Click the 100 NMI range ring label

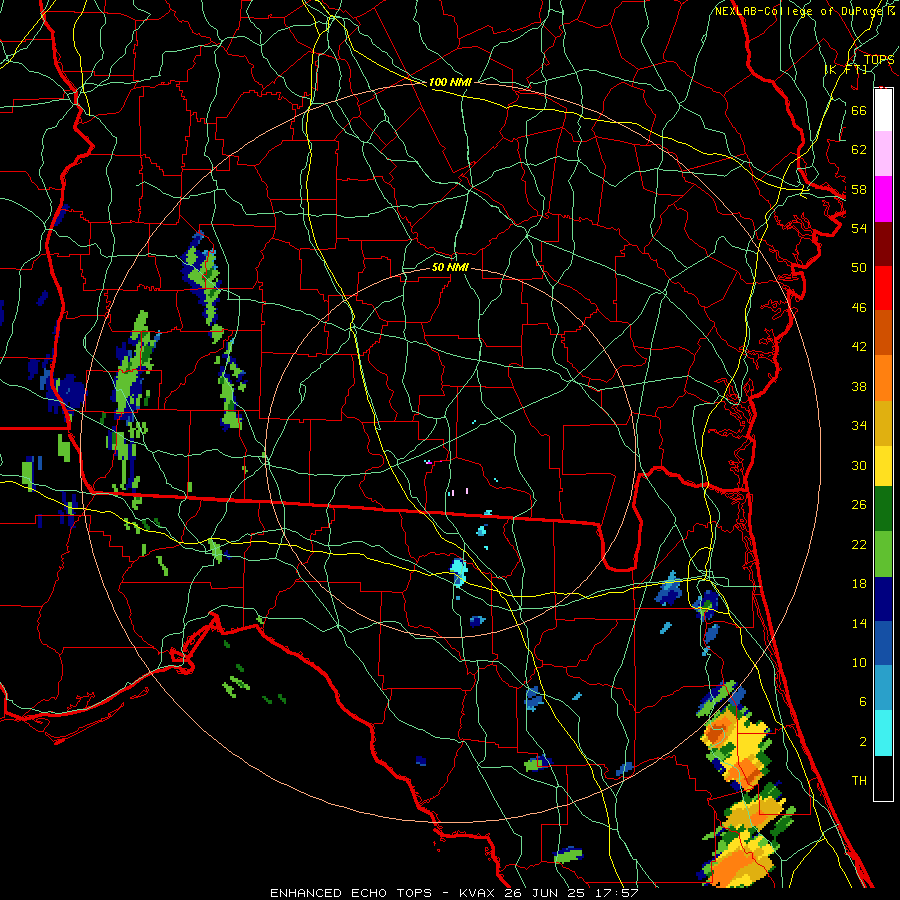pyautogui.click(x=450, y=82)
